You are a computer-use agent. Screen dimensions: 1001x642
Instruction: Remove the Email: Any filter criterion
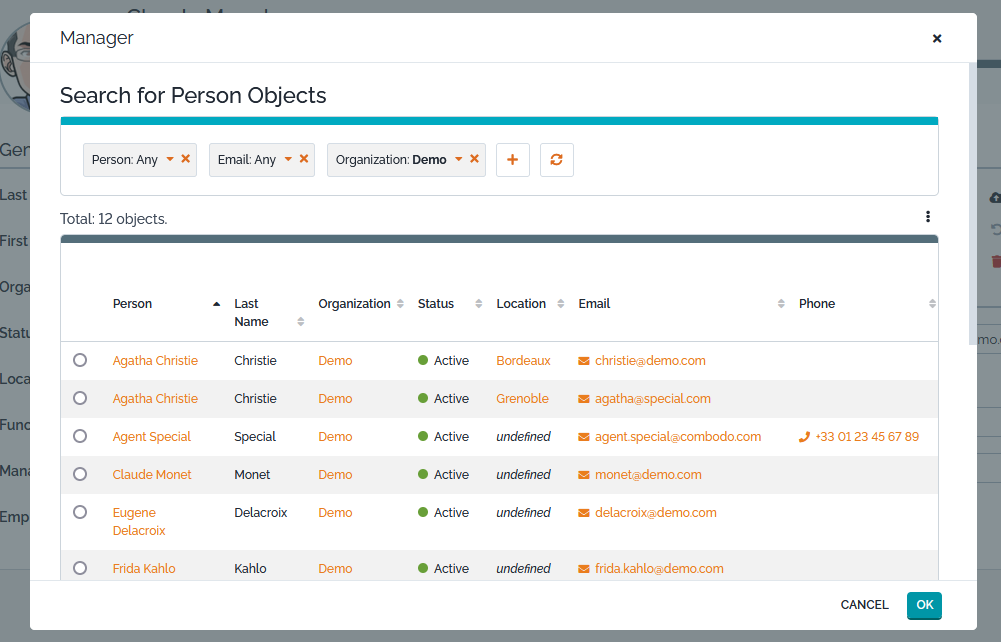point(303,157)
